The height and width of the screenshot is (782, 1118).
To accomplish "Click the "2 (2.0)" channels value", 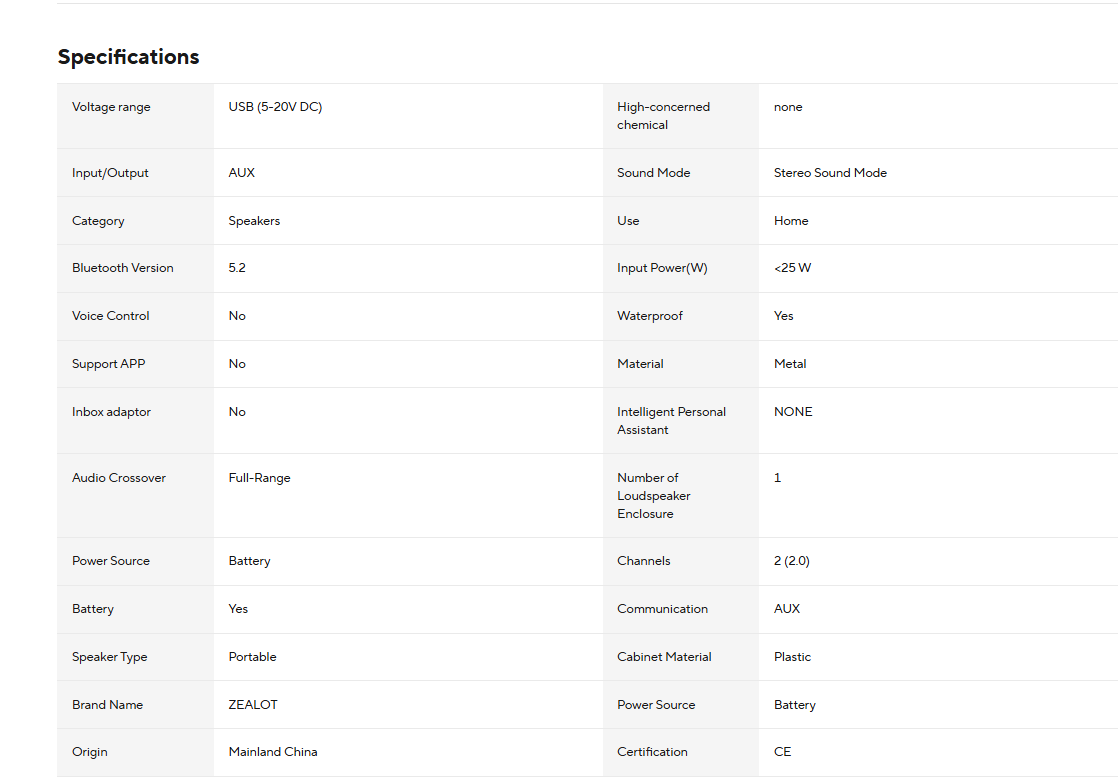I will click(792, 561).
